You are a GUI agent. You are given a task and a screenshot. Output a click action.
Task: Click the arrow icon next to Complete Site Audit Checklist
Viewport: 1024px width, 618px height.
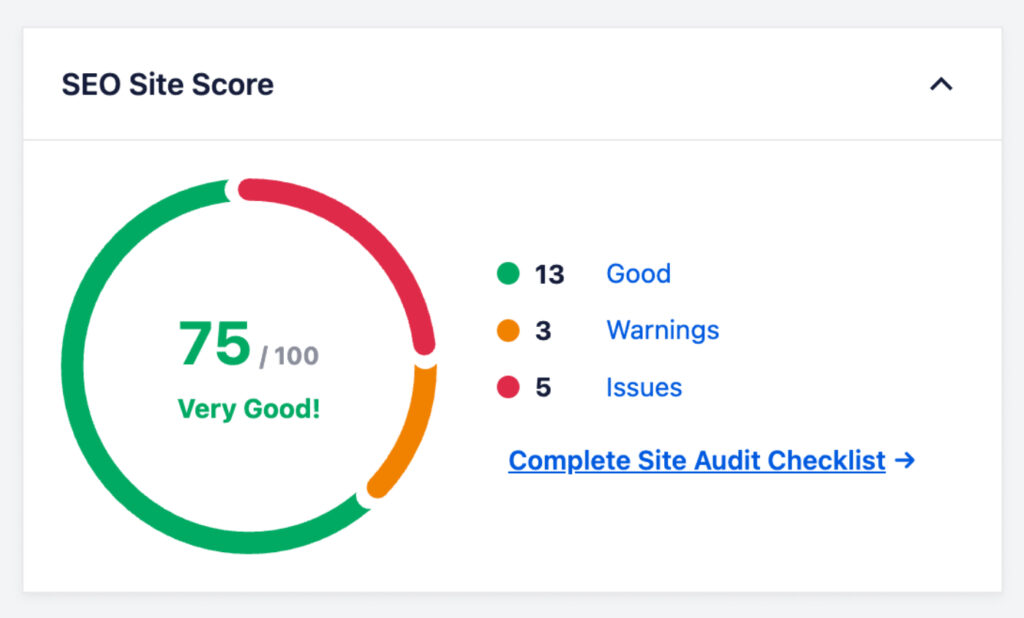click(x=908, y=460)
